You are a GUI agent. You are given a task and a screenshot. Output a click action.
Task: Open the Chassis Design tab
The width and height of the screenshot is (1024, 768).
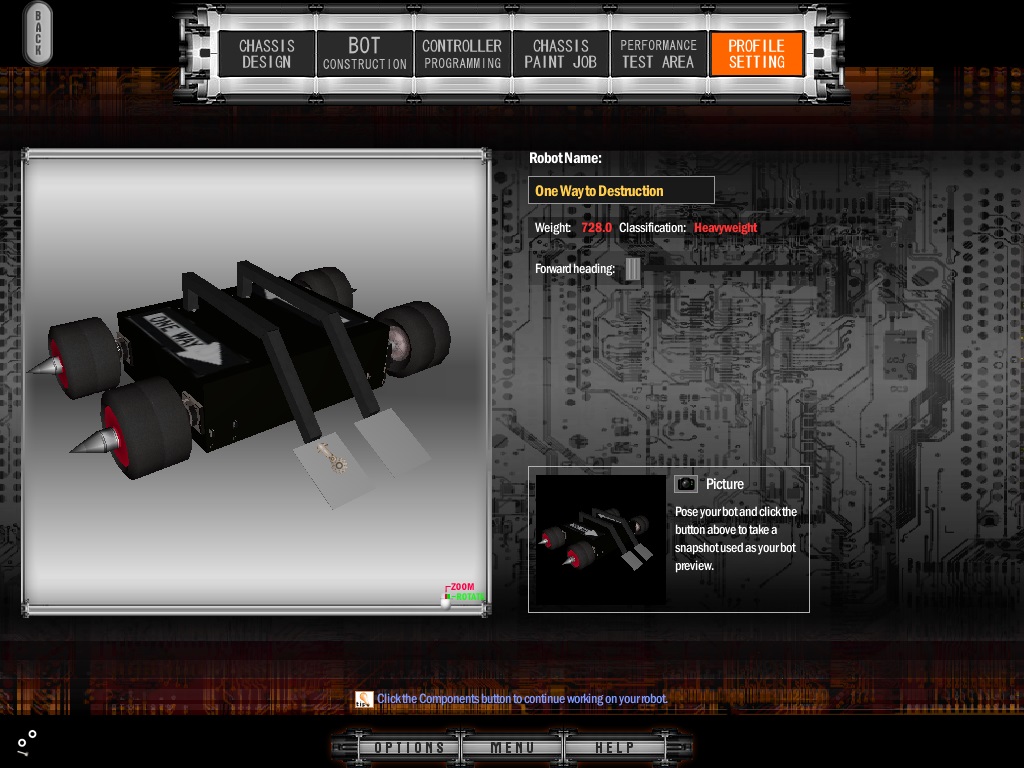267,54
